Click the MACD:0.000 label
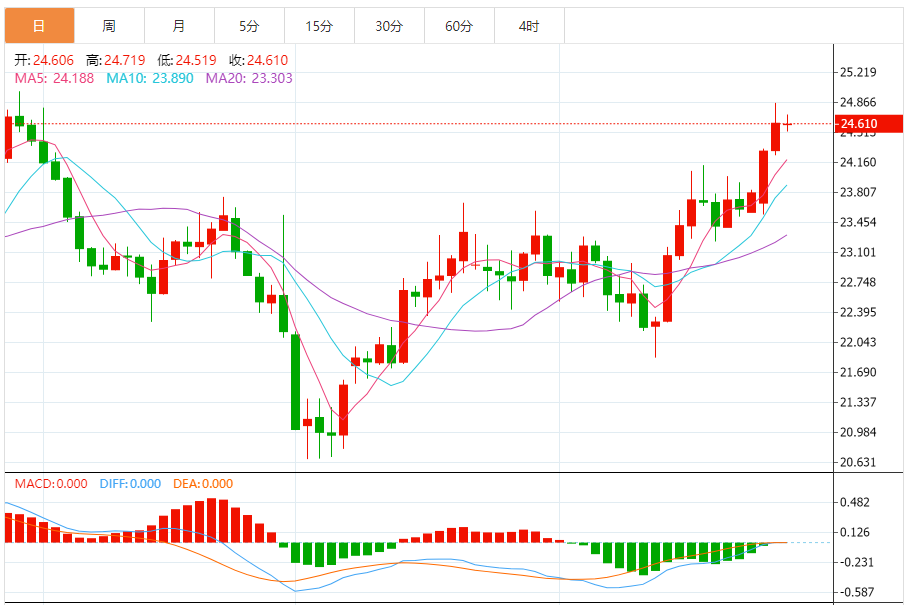The width and height of the screenshot is (912, 605). 51,483
